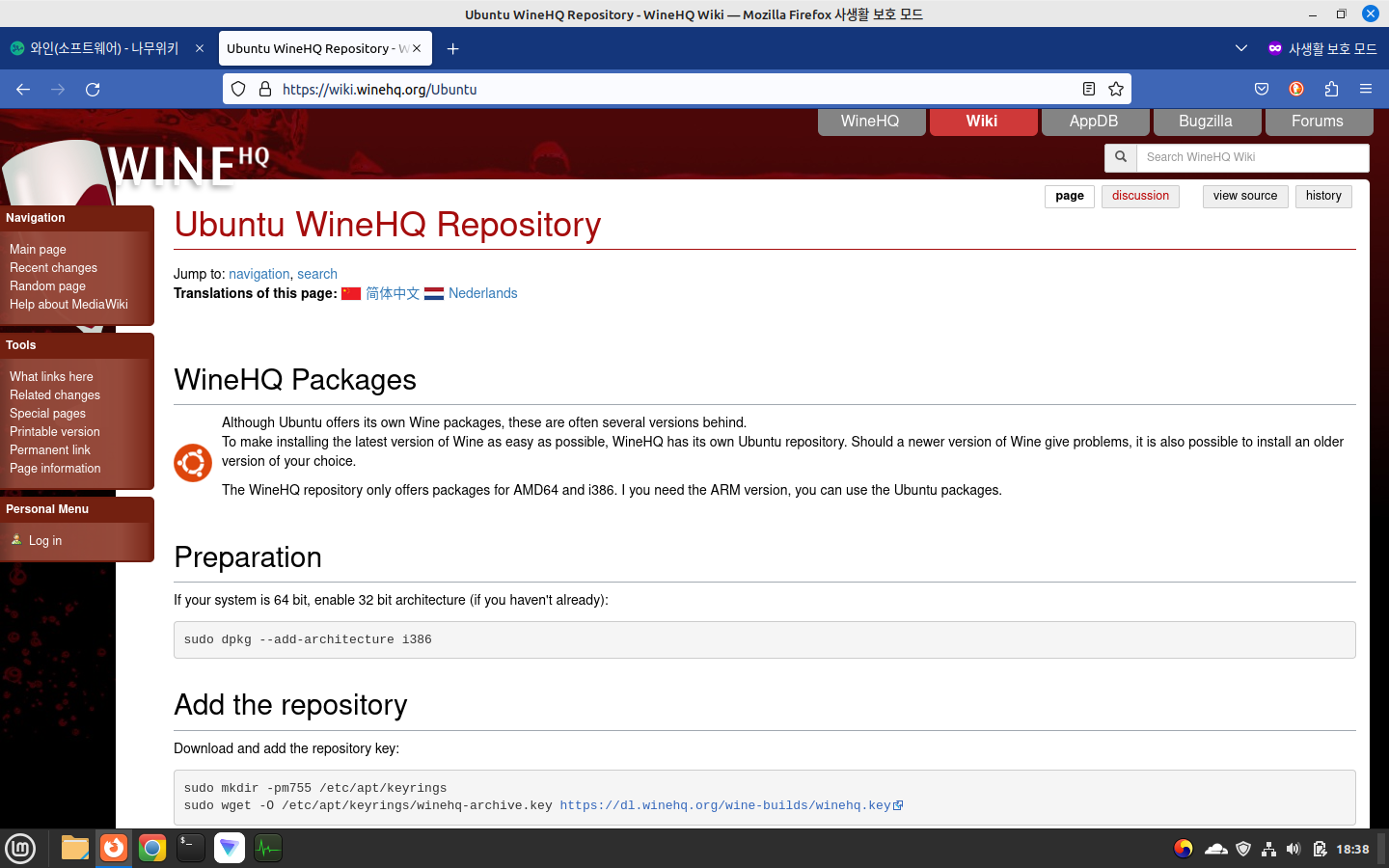
Task: Jump to navigation link
Action: click(259, 274)
